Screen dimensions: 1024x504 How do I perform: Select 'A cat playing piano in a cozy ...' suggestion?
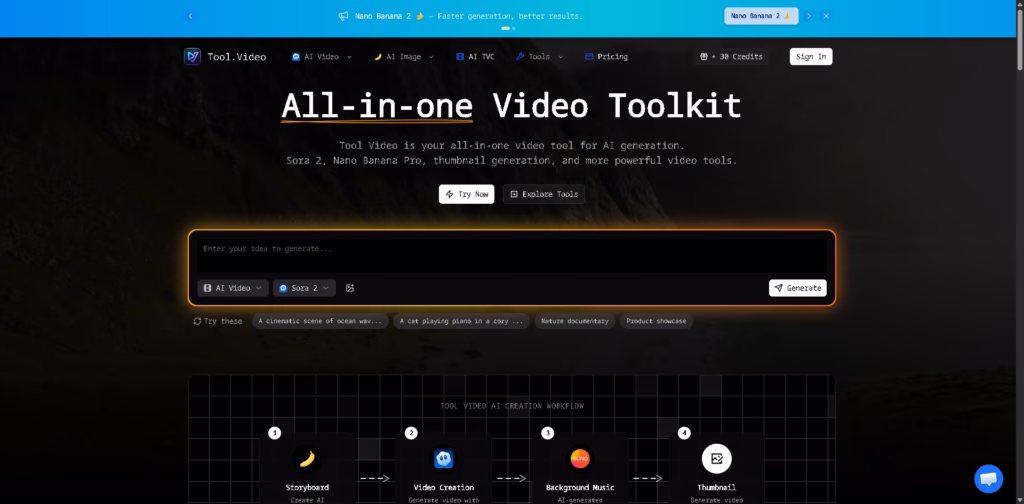click(x=461, y=321)
